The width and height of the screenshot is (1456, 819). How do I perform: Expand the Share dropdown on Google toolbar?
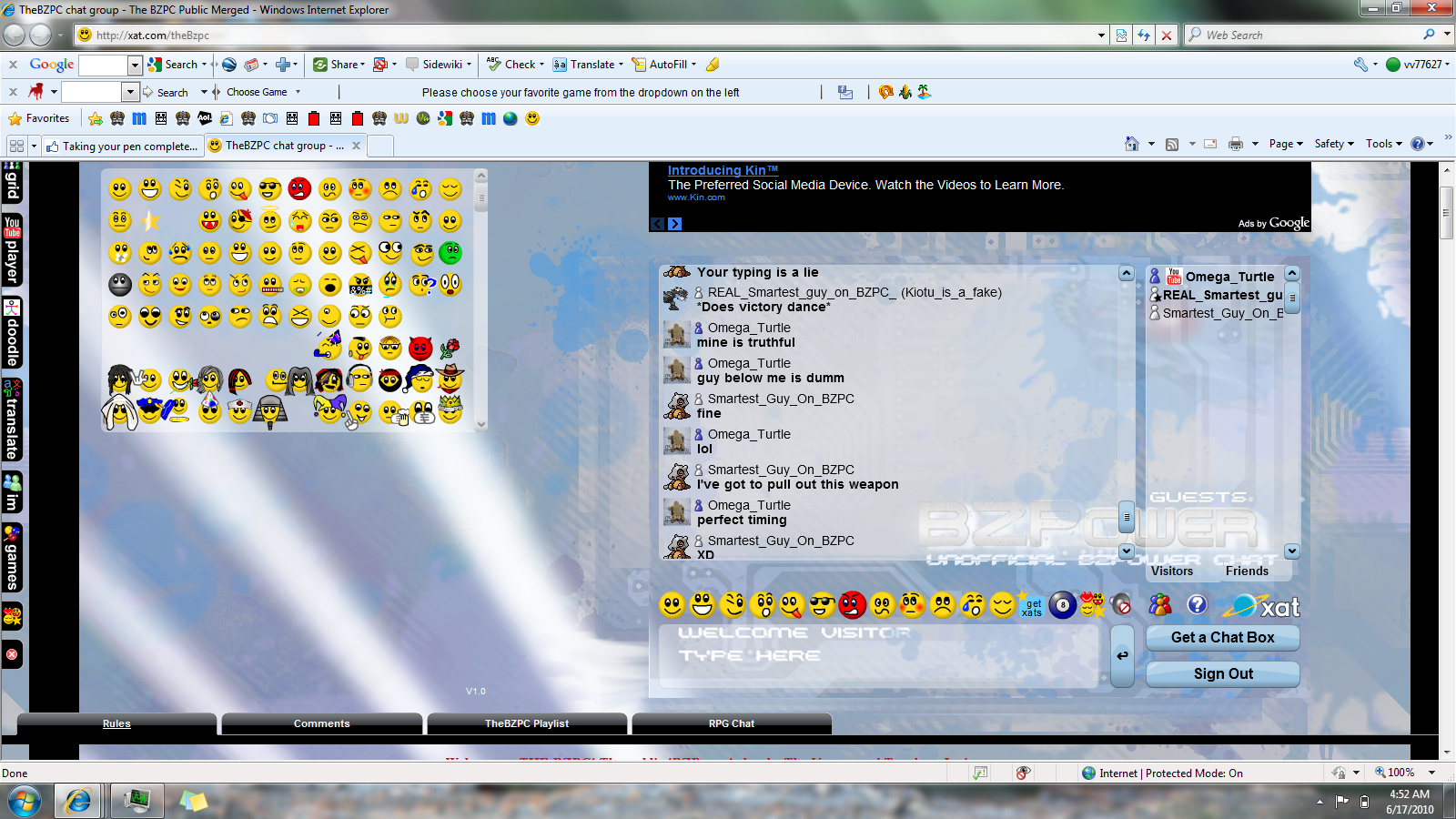pos(362,65)
